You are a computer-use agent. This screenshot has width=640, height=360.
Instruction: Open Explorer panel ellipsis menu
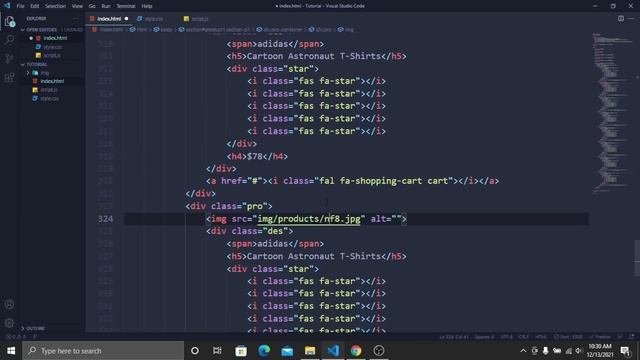(x=76, y=18)
